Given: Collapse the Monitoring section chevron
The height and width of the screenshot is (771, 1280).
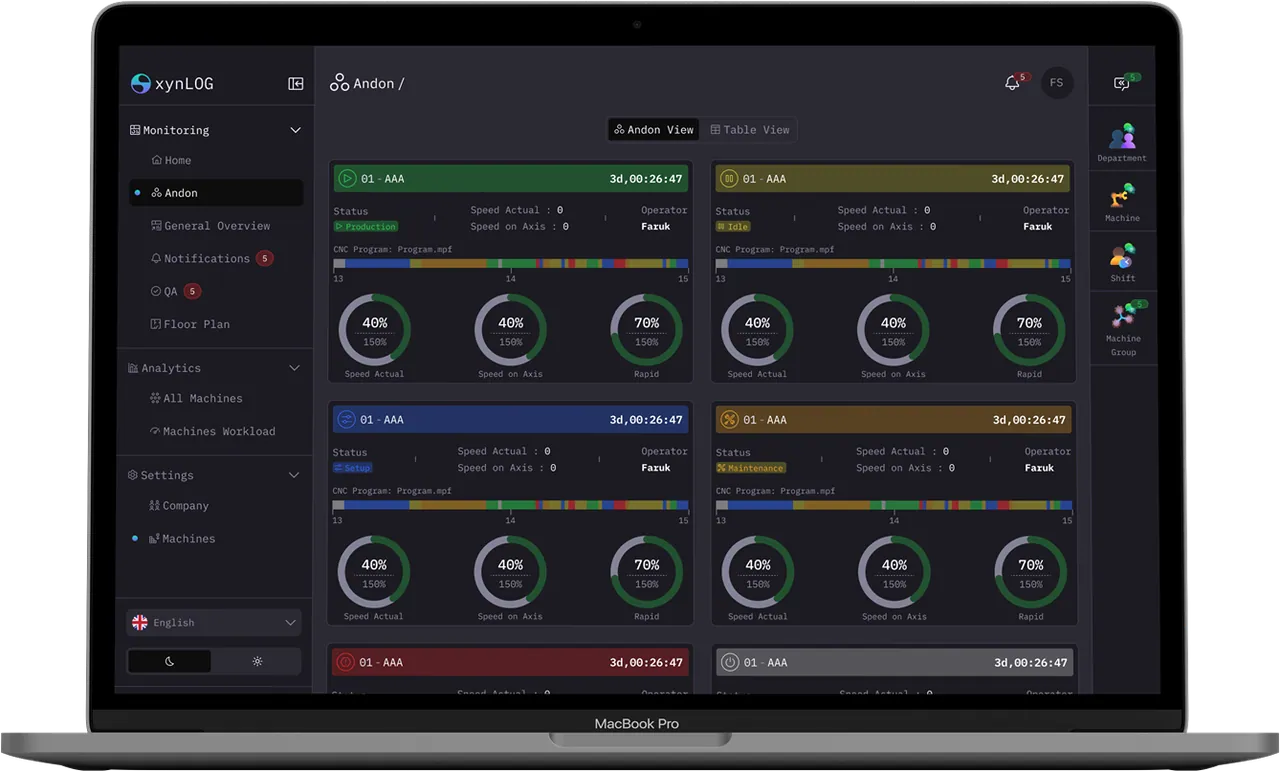Looking at the screenshot, I should [295, 129].
